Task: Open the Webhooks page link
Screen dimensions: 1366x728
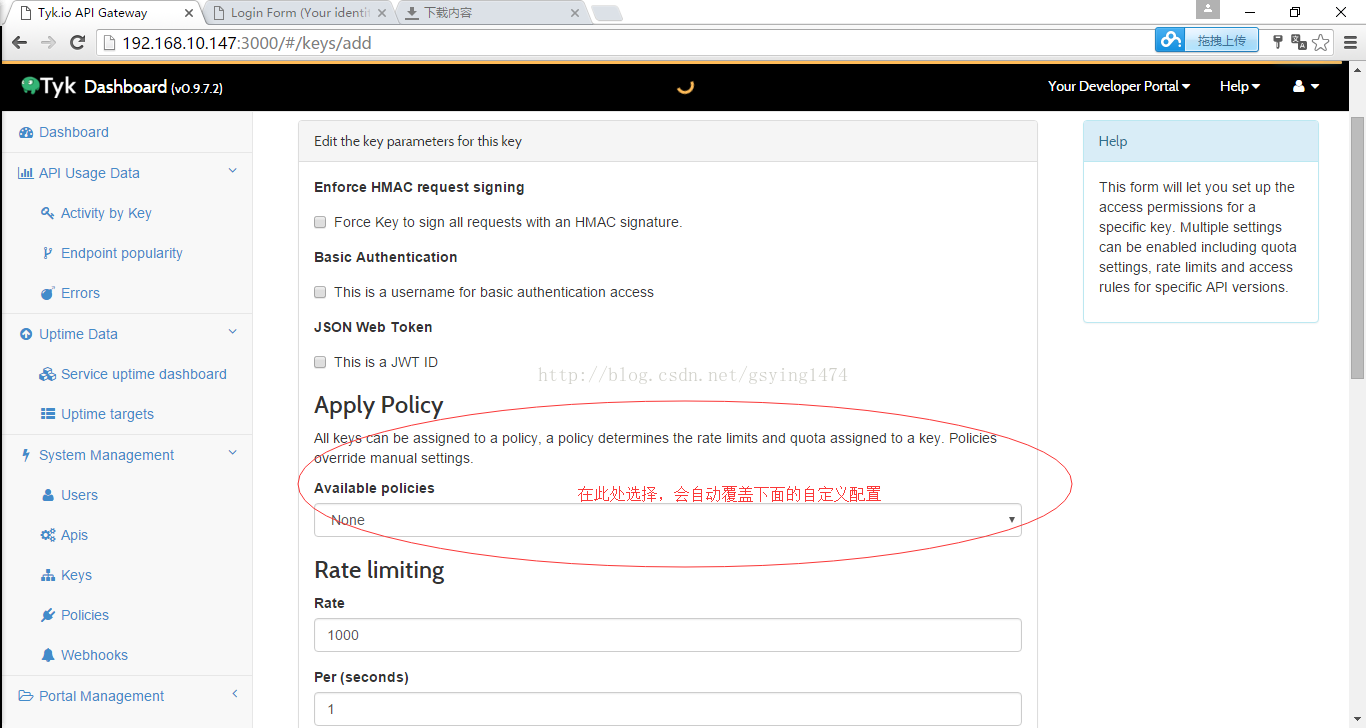Action: tap(94, 655)
